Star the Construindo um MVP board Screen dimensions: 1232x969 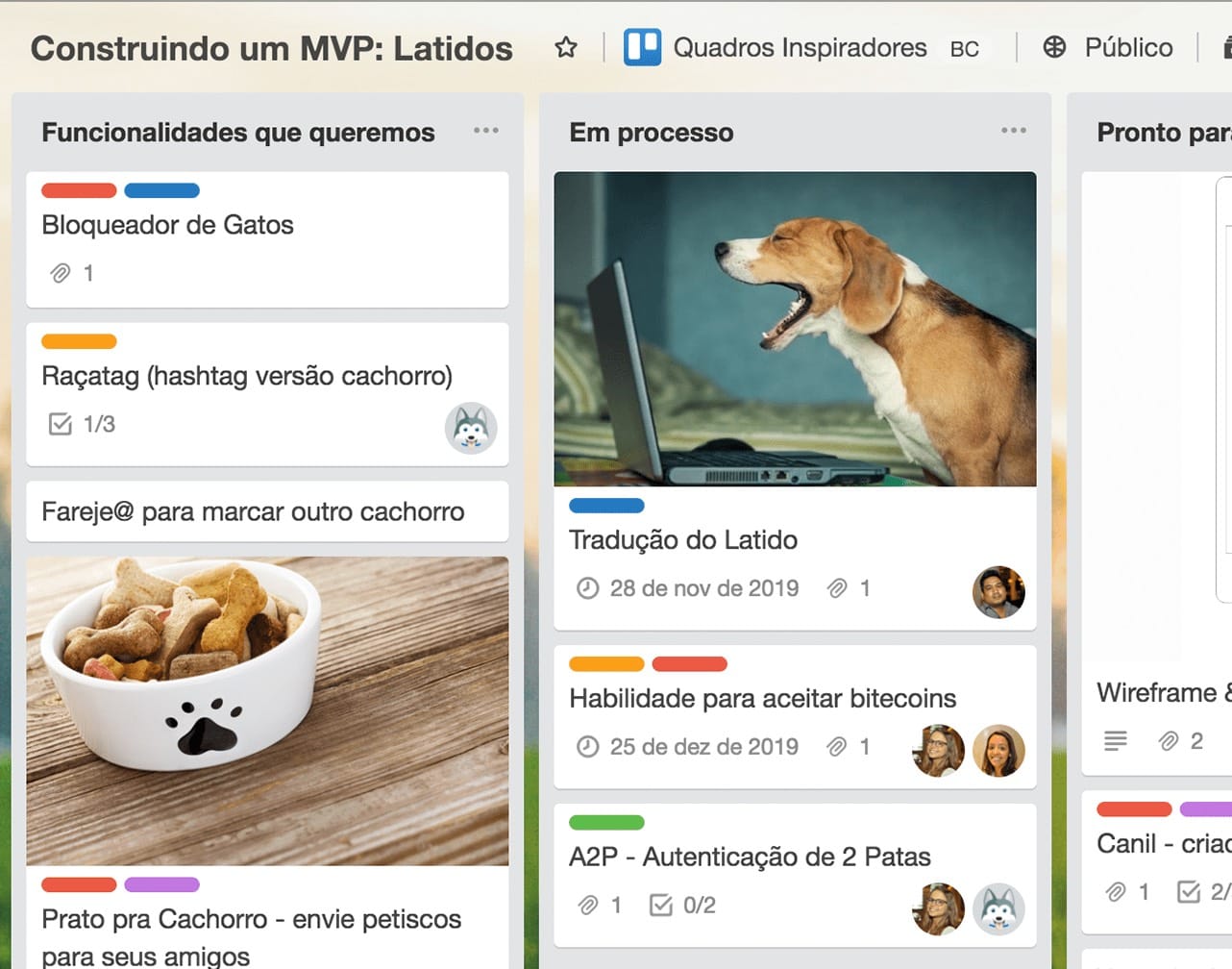click(566, 46)
